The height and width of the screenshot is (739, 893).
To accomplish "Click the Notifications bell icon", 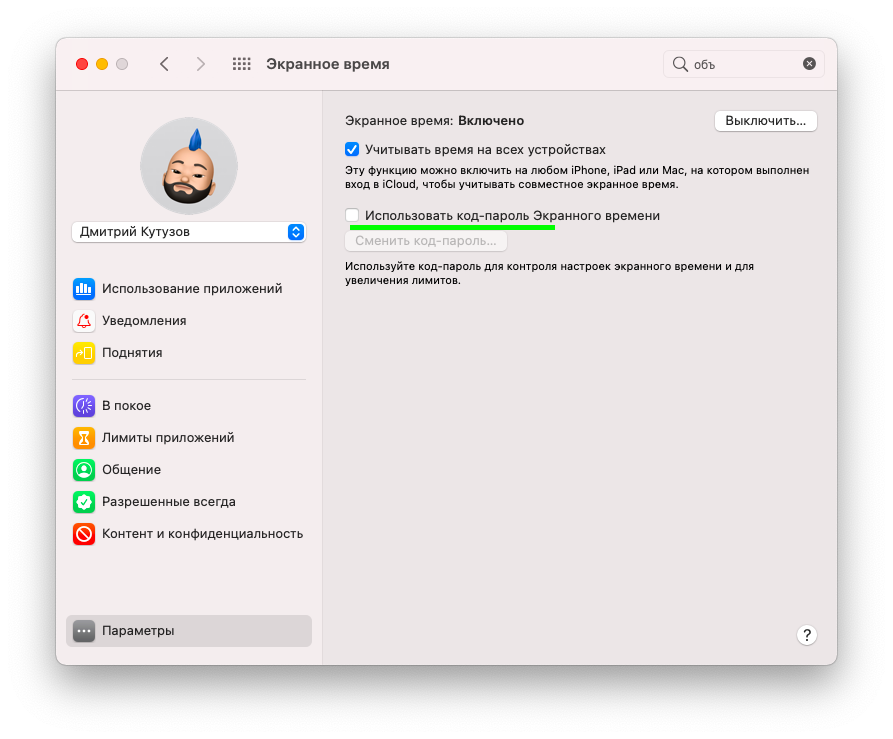I will [84, 321].
